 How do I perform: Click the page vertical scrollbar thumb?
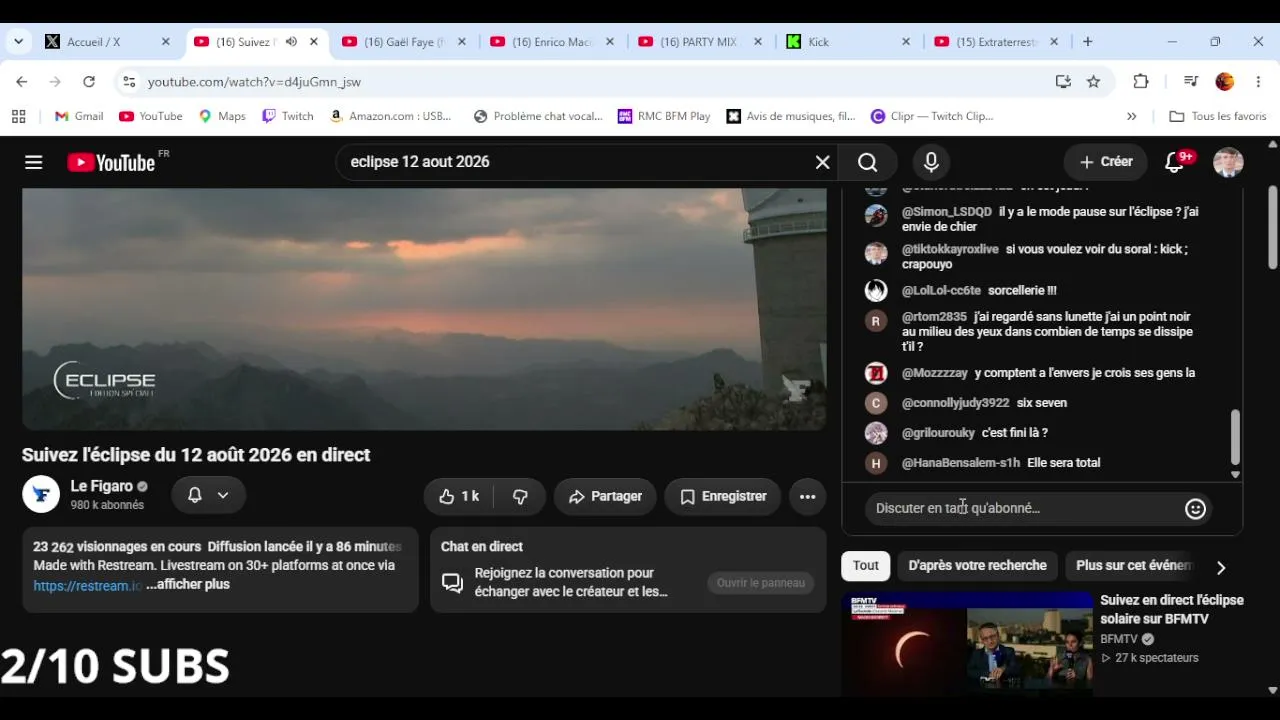click(x=1272, y=227)
